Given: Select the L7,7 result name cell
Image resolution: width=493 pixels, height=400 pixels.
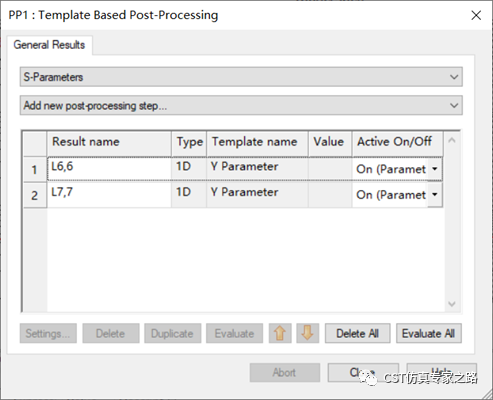Looking at the screenshot, I should [109, 194].
